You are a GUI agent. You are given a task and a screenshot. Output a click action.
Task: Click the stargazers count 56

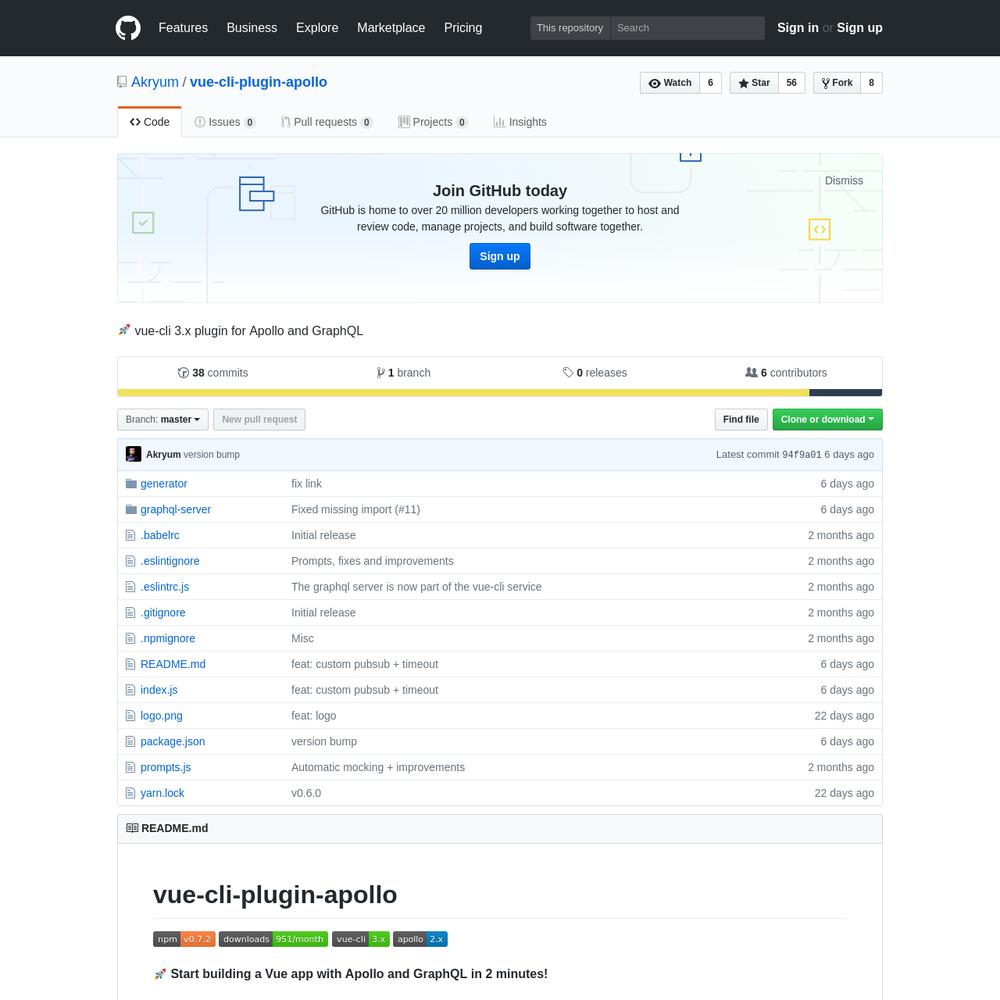coord(791,83)
